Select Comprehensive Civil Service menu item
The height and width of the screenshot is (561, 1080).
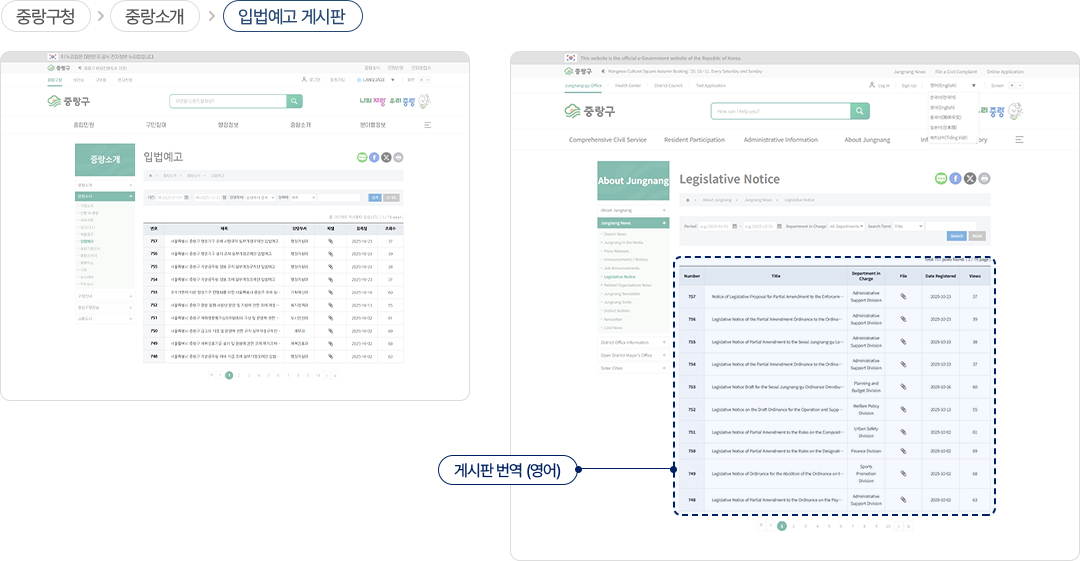[x=607, y=140]
